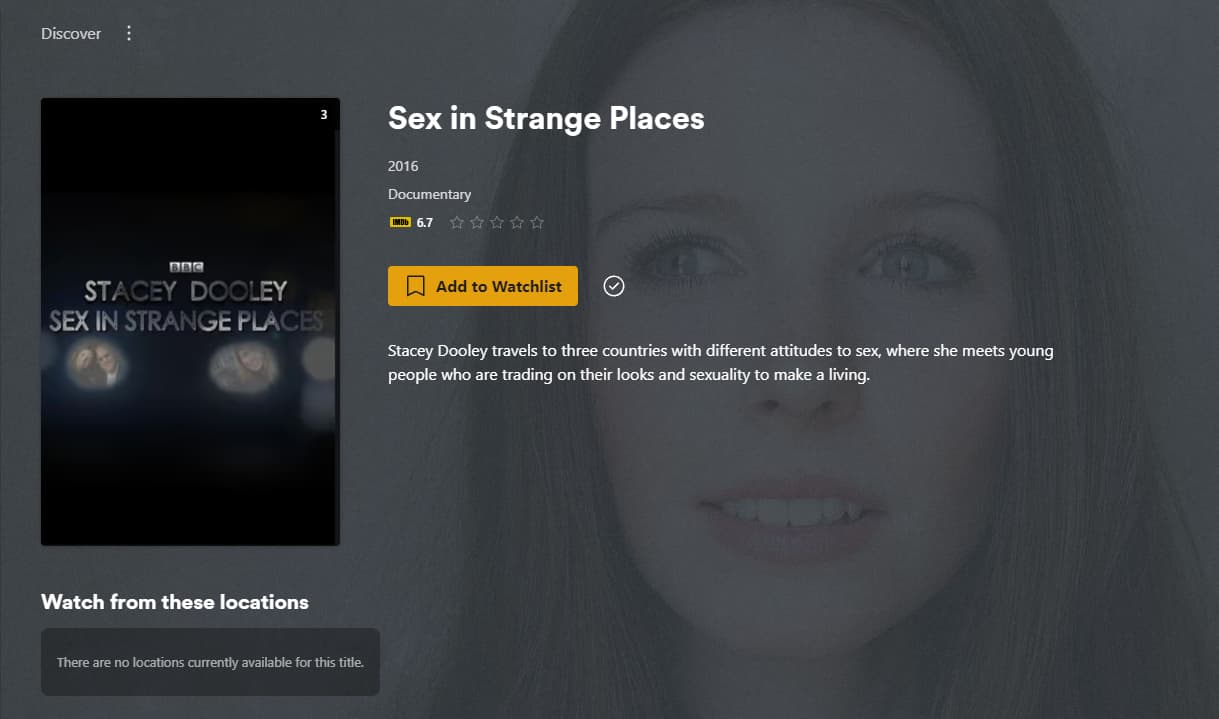Rate the title four stars
Viewport: 1219px width, 719px height.
point(517,222)
